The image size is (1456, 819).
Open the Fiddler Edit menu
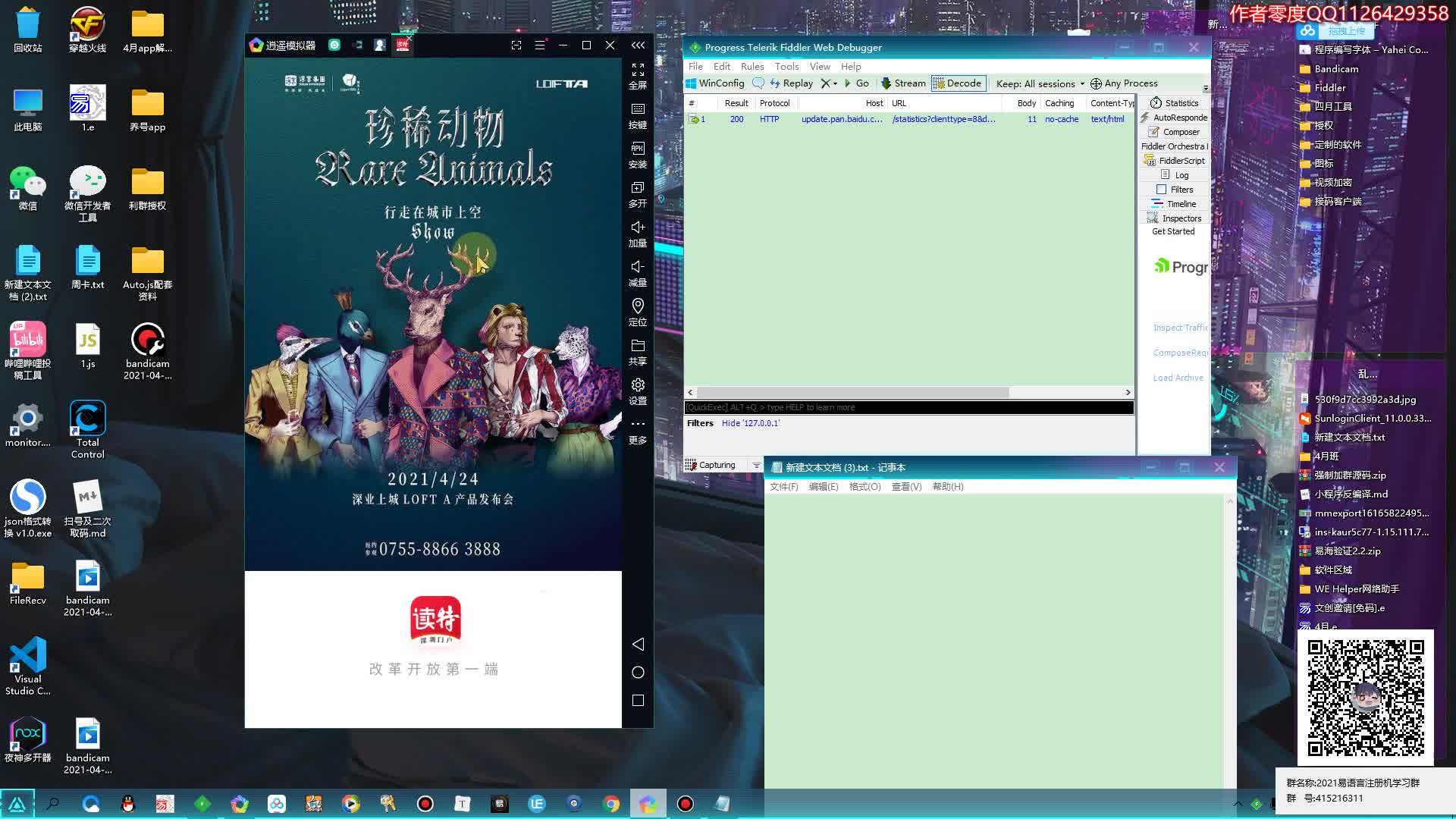tap(722, 67)
